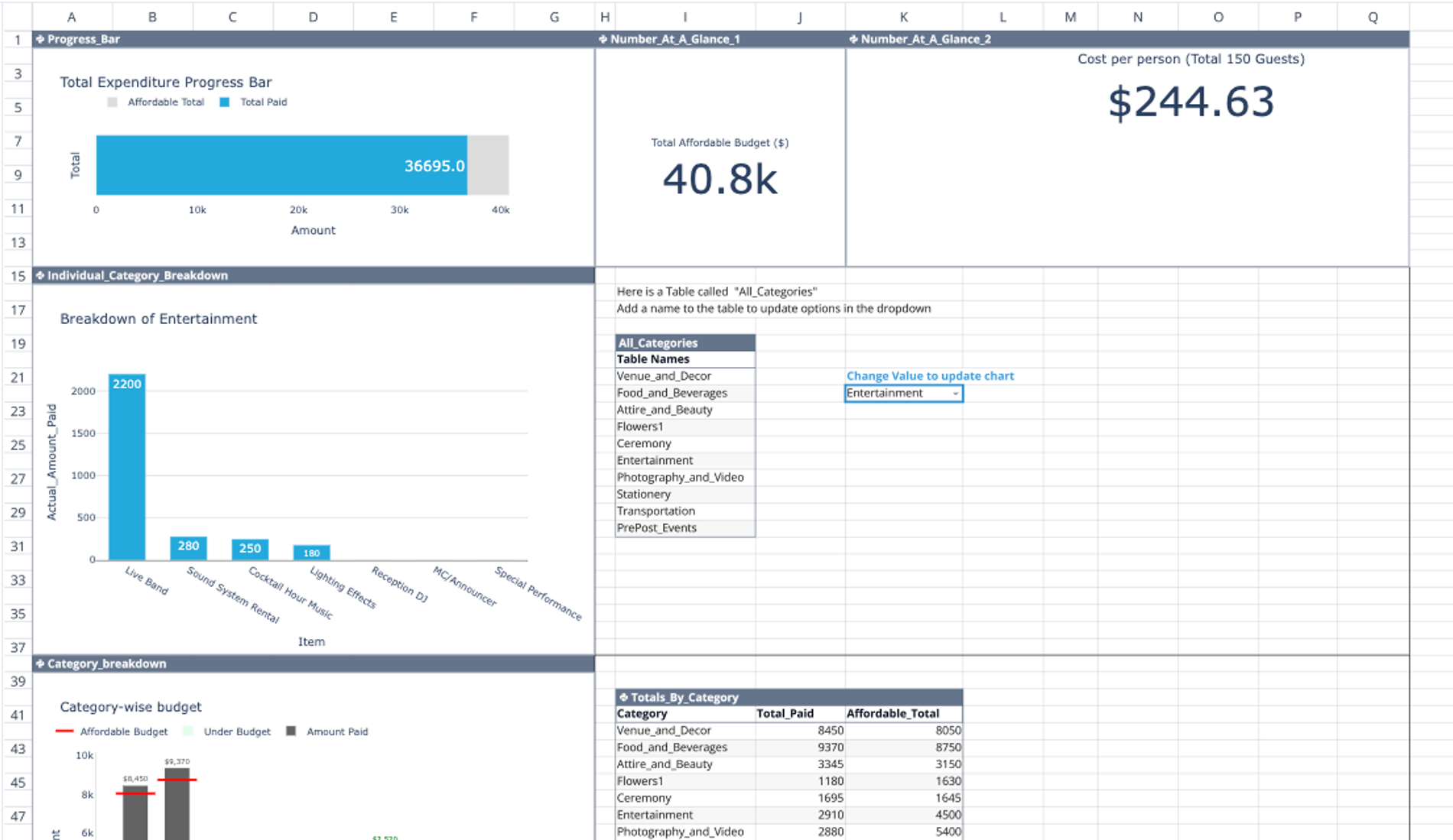
Task: Select Ceremony in the All_Categories table
Action: pyautogui.click(x=685, y=443)
